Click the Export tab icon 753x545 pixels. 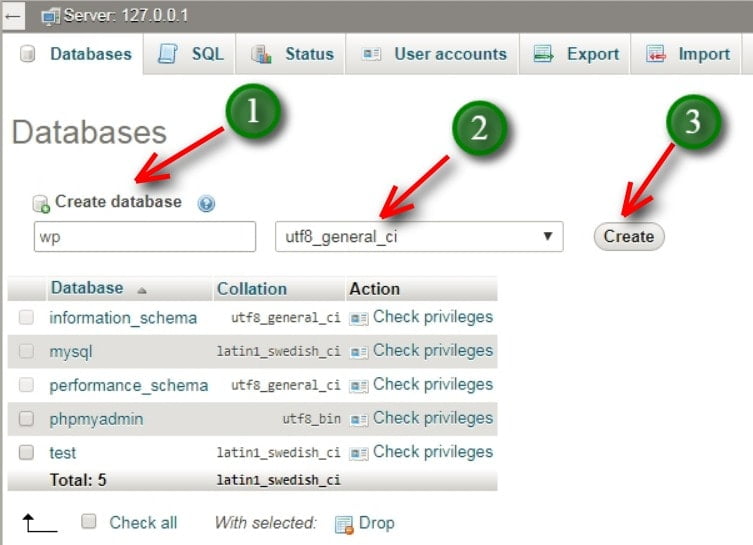543,54
